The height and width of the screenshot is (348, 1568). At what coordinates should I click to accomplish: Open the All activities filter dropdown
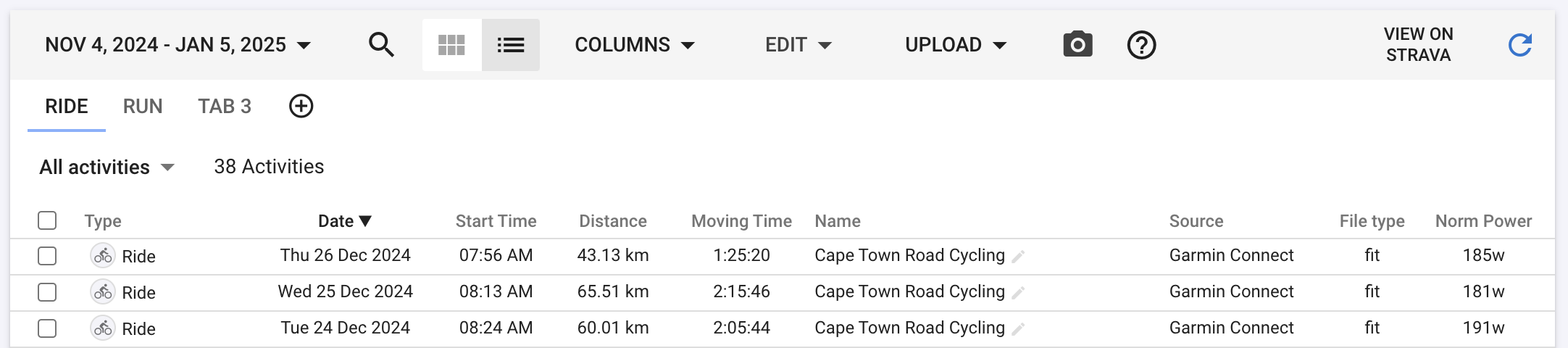click(x=107, y=167)
